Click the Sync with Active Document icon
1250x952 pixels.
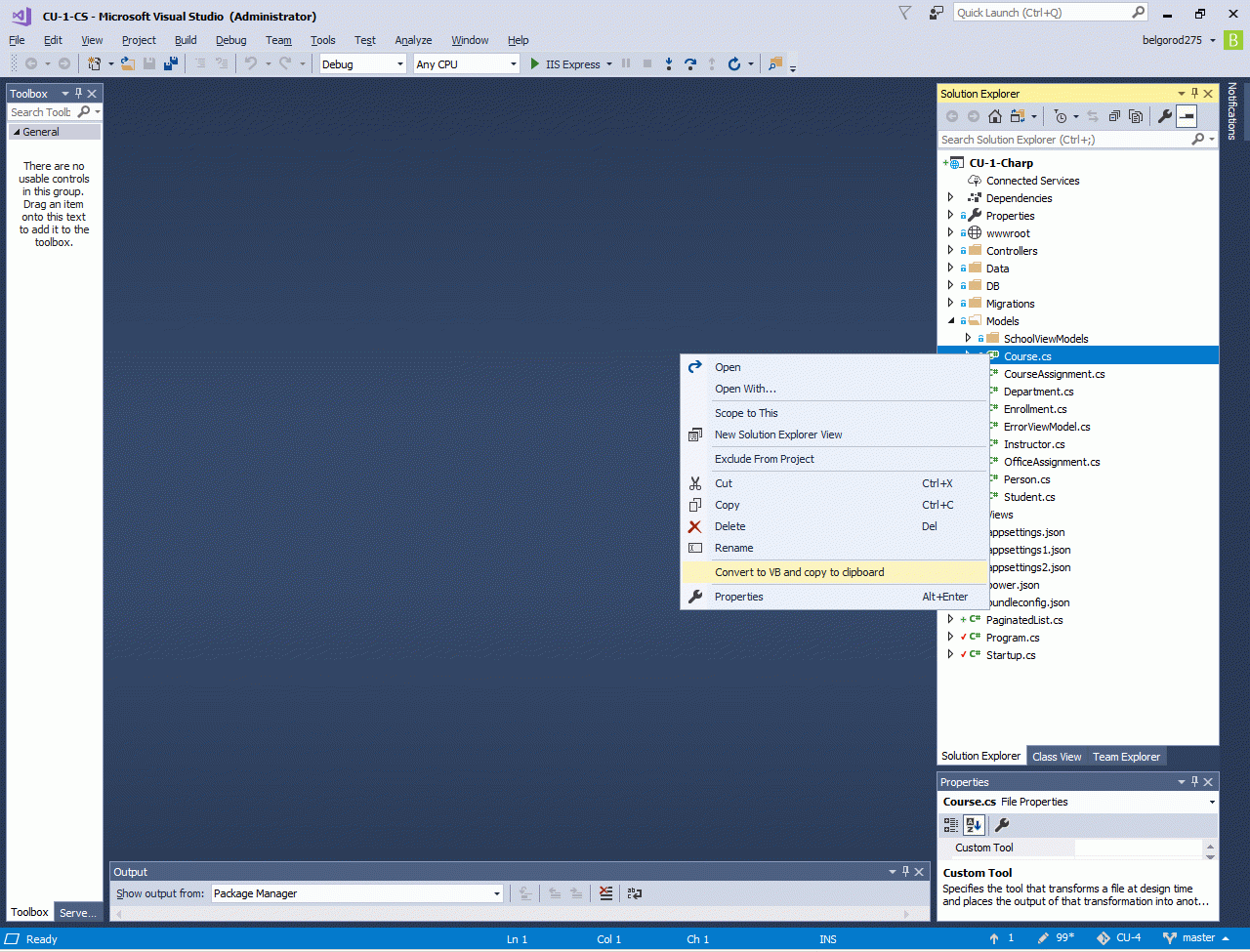tap(1093, 116)
